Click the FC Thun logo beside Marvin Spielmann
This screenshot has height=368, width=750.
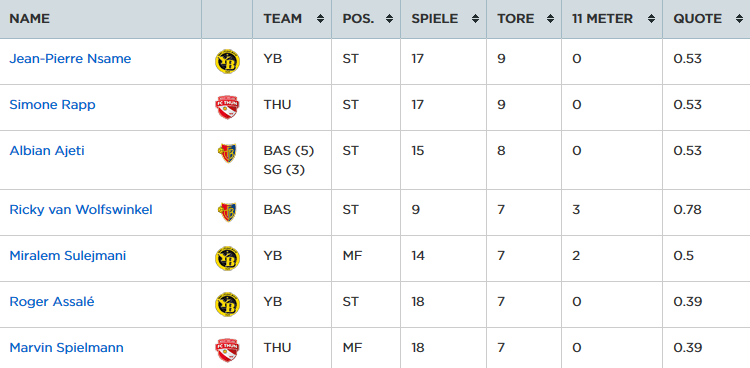[x=227, y=350]
